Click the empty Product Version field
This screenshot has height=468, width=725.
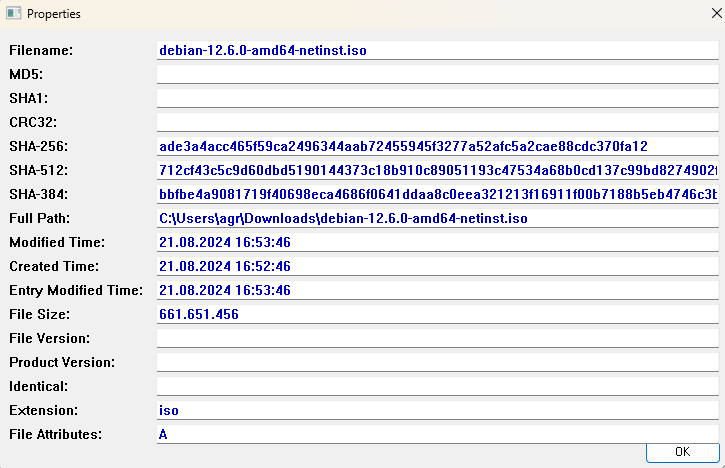[437, 363]
